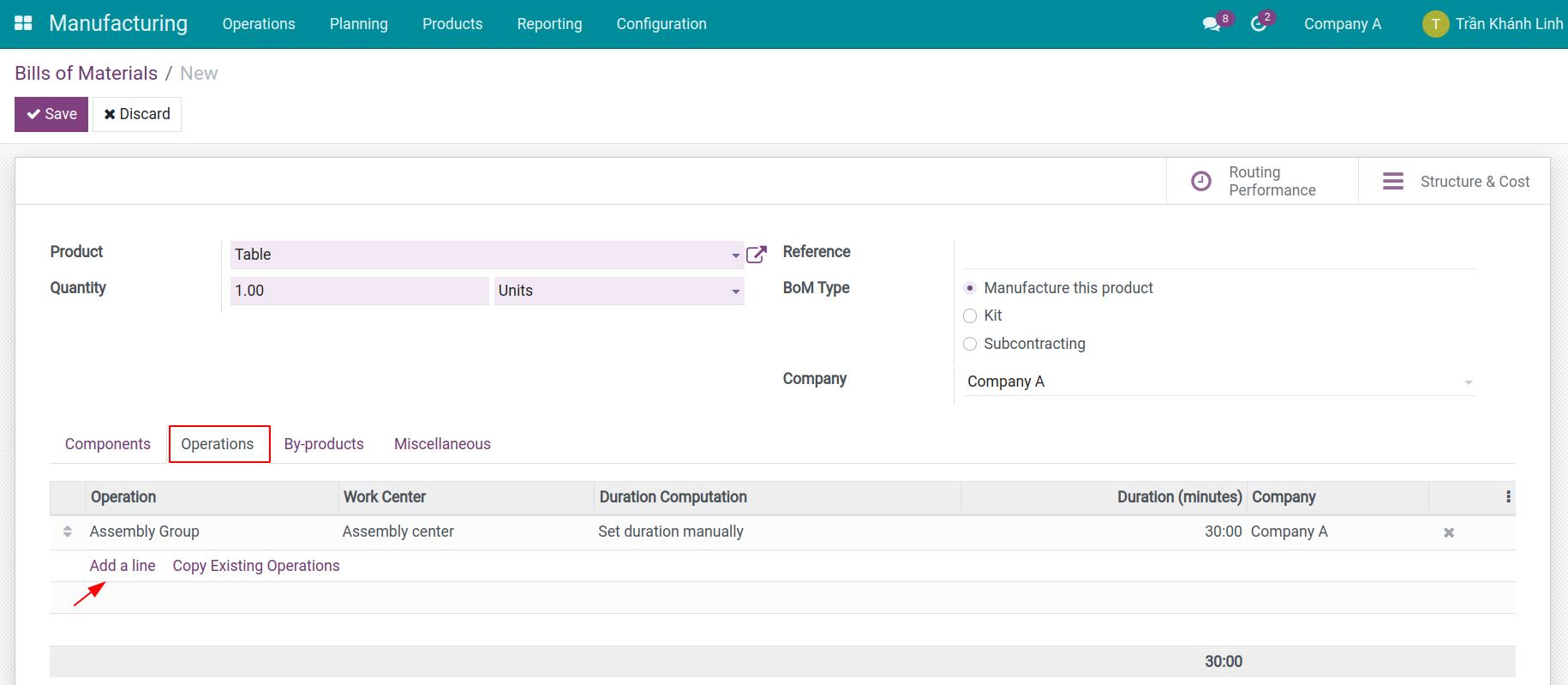The width and height of the screenshot is (1568, 685).
Task: Grab the Assembly Group row handle
Action: pos(68,532)
